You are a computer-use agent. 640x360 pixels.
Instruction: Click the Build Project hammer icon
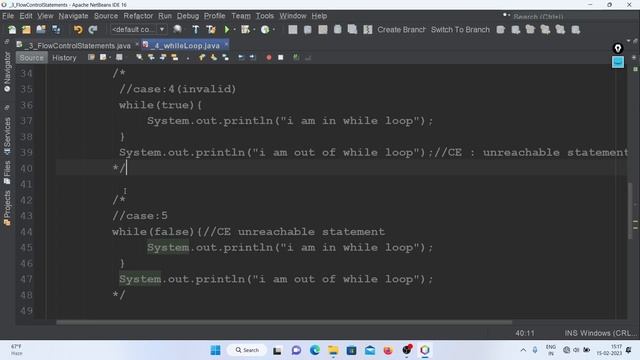click(196, 29)
